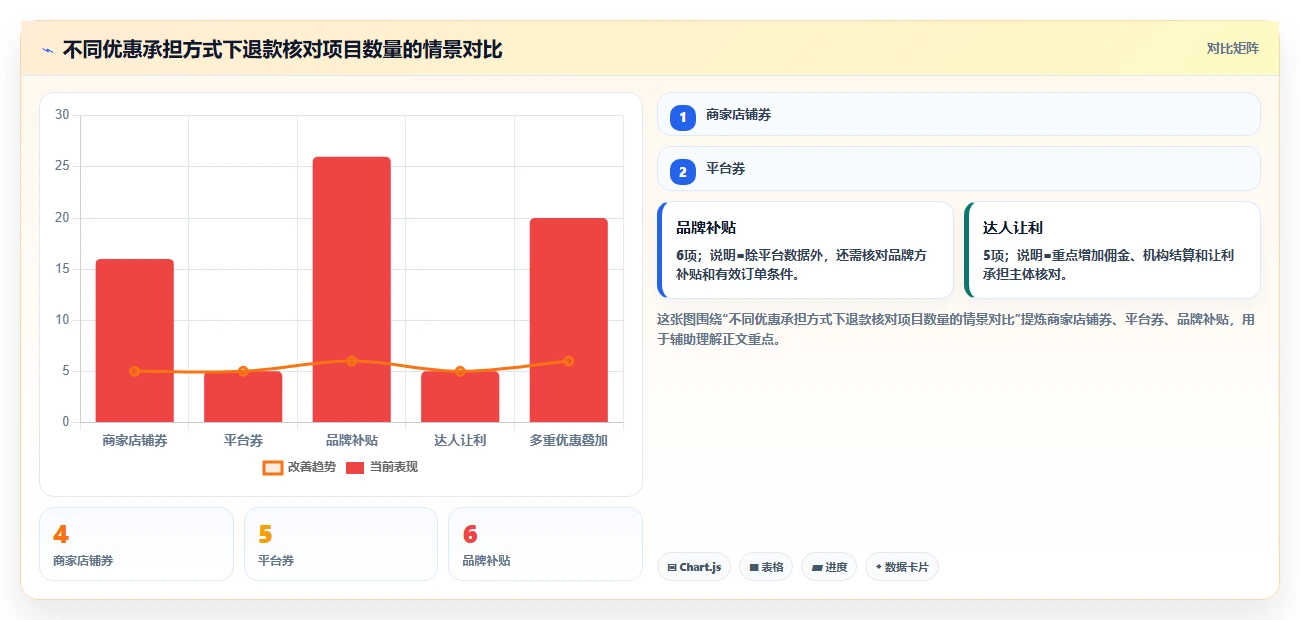Click the stat card showing 6 品牌补贴

(x=545, y=544)
